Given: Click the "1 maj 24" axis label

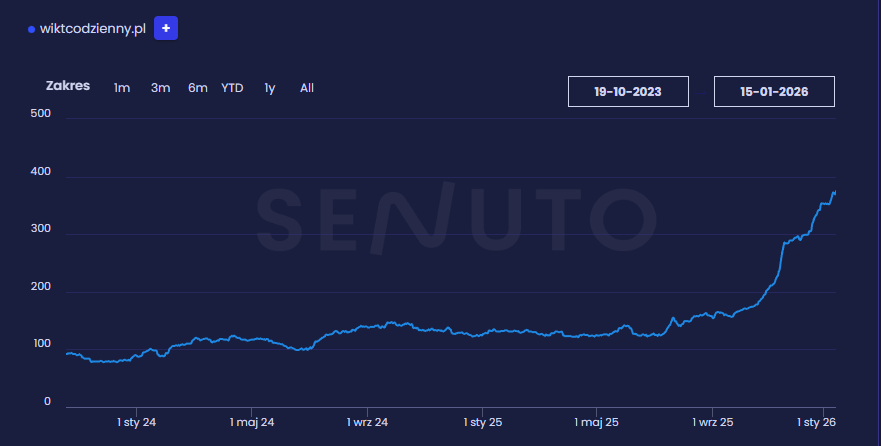Looking at the screenshot, I should click(251, 423).
